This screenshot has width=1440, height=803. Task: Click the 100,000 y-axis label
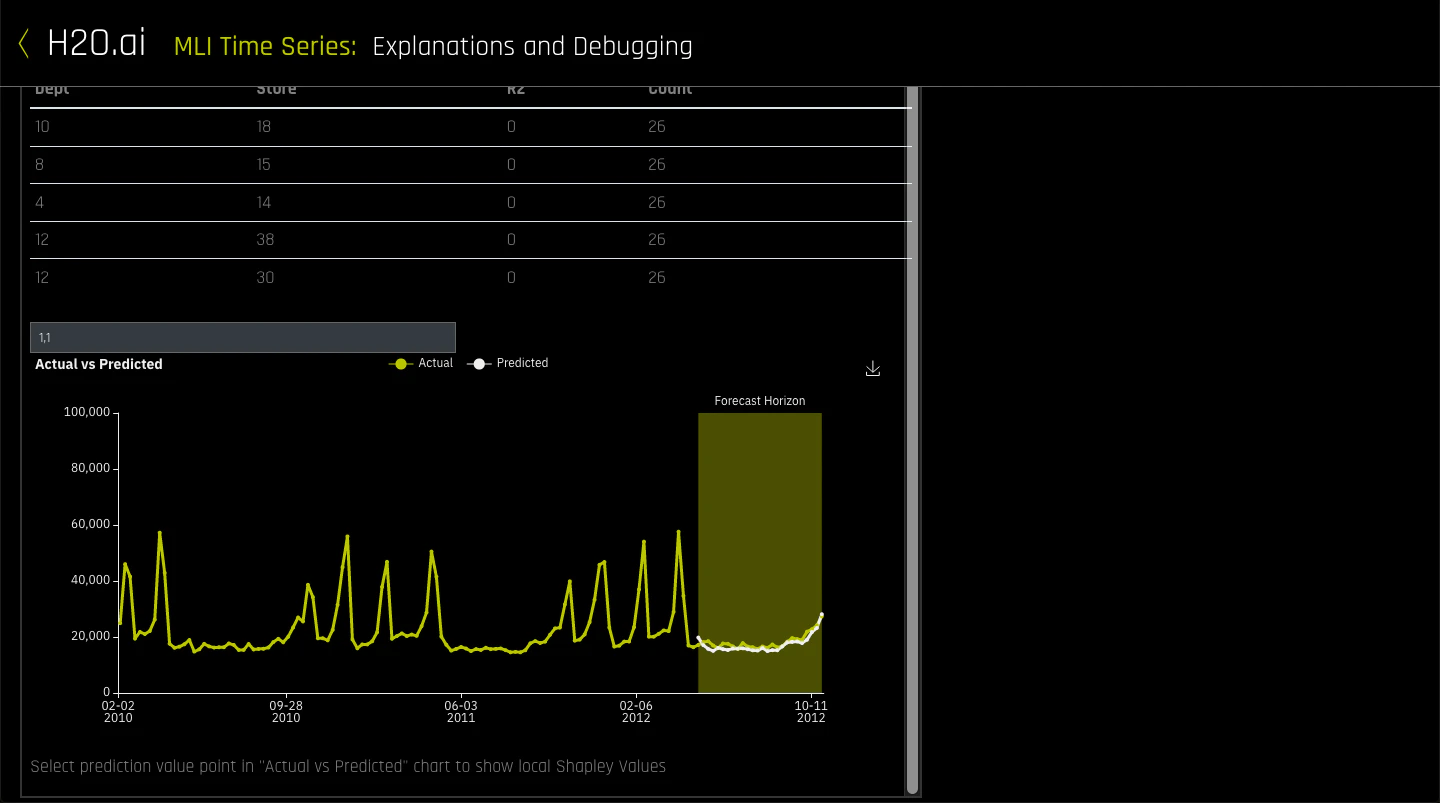pos(86,412)
